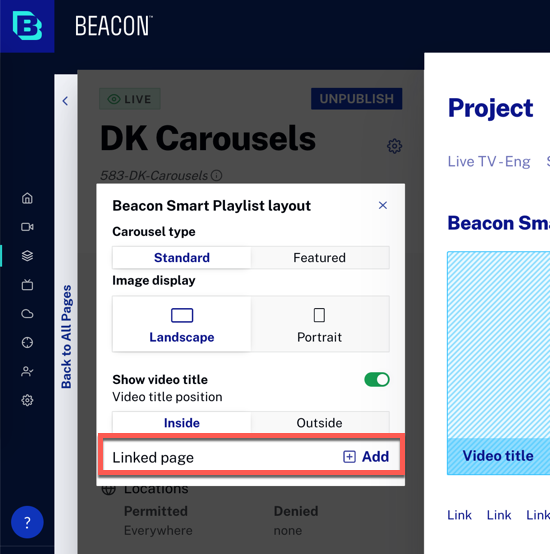The height and width of the screenshot is (554, 550).
Task: Open sidebar settings gear icon
Action: point(27,400)
